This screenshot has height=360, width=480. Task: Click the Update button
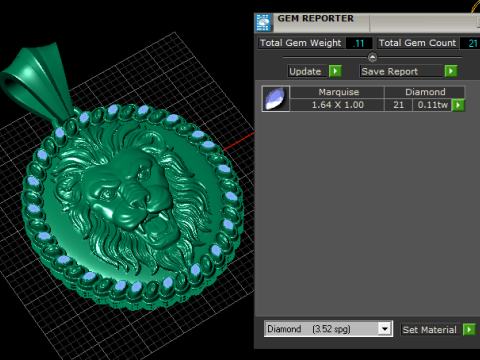tap(307, 71)
